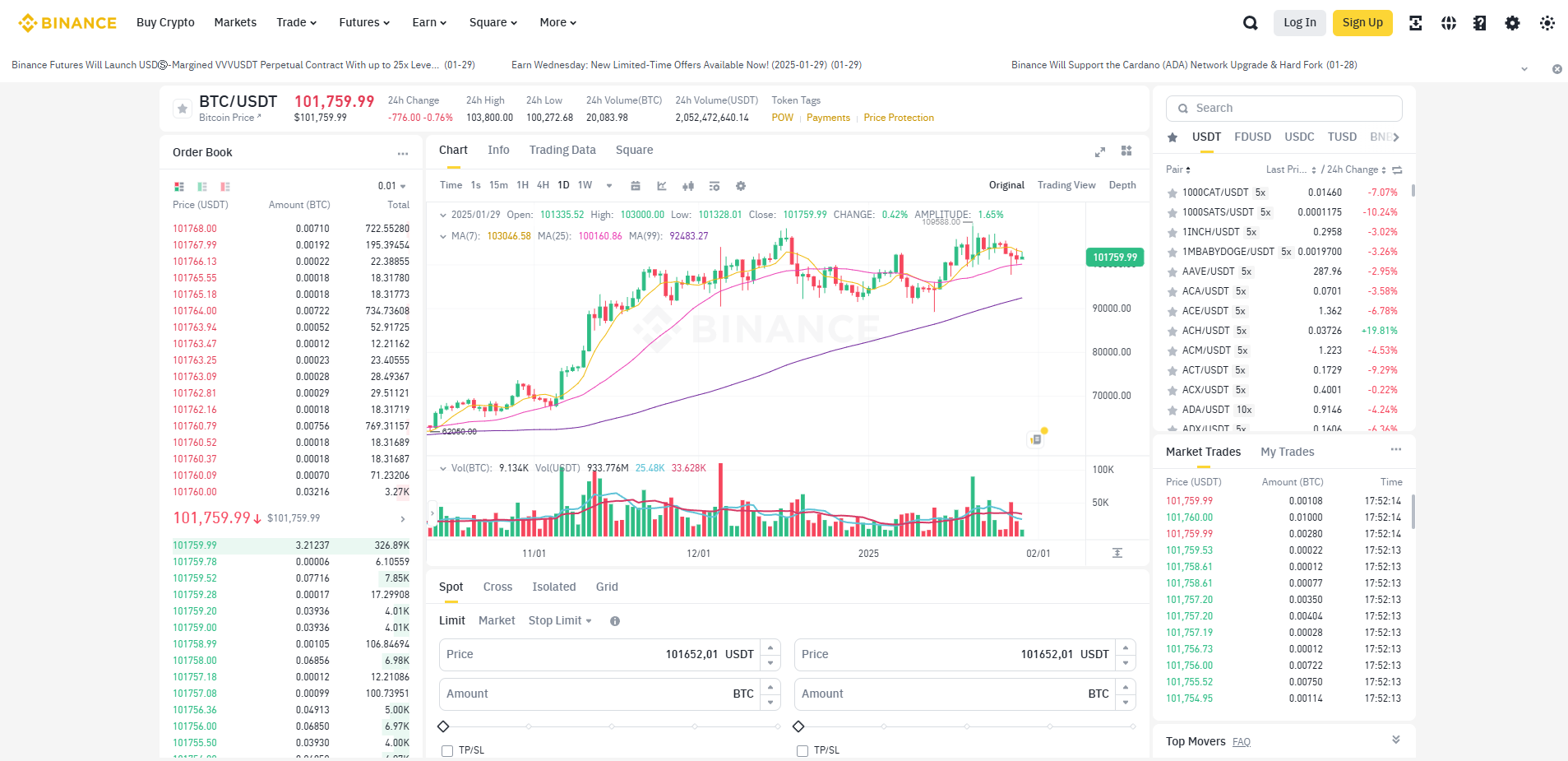This screenshot has height=761, width=1568.
Task: Switch to Info tab
Action: pos(498,150)
